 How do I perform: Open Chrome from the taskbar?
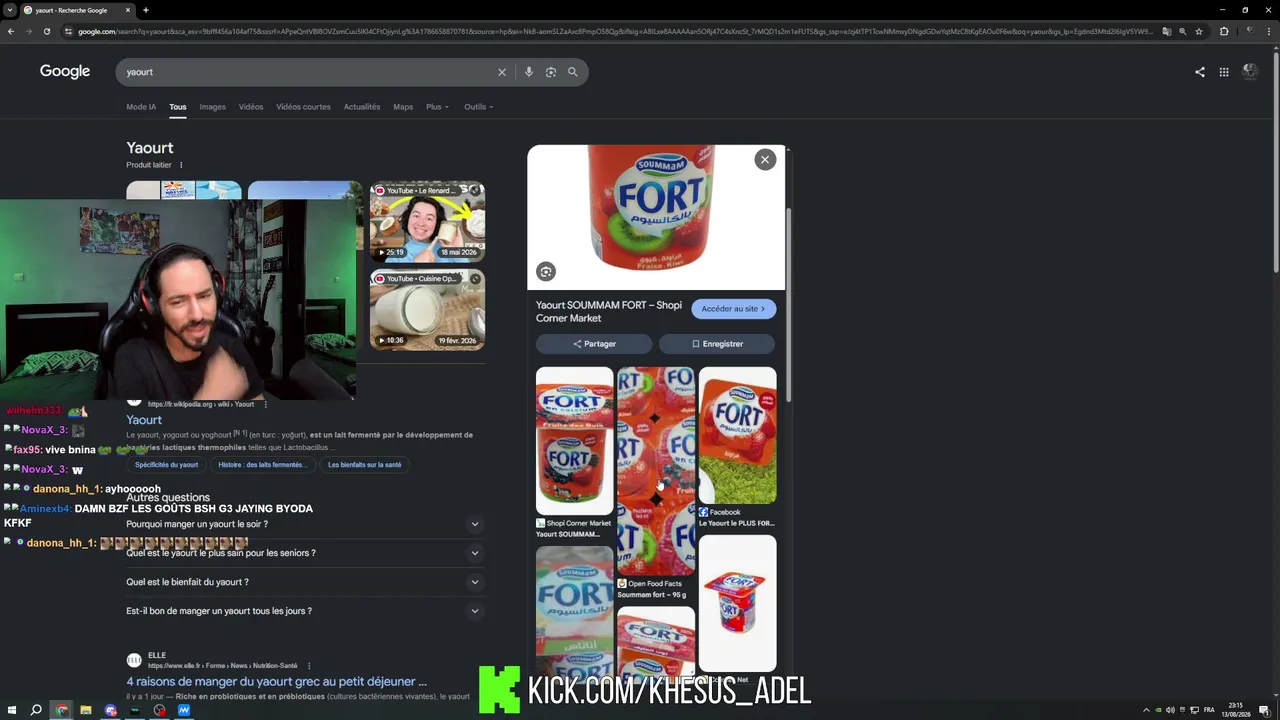61,710
